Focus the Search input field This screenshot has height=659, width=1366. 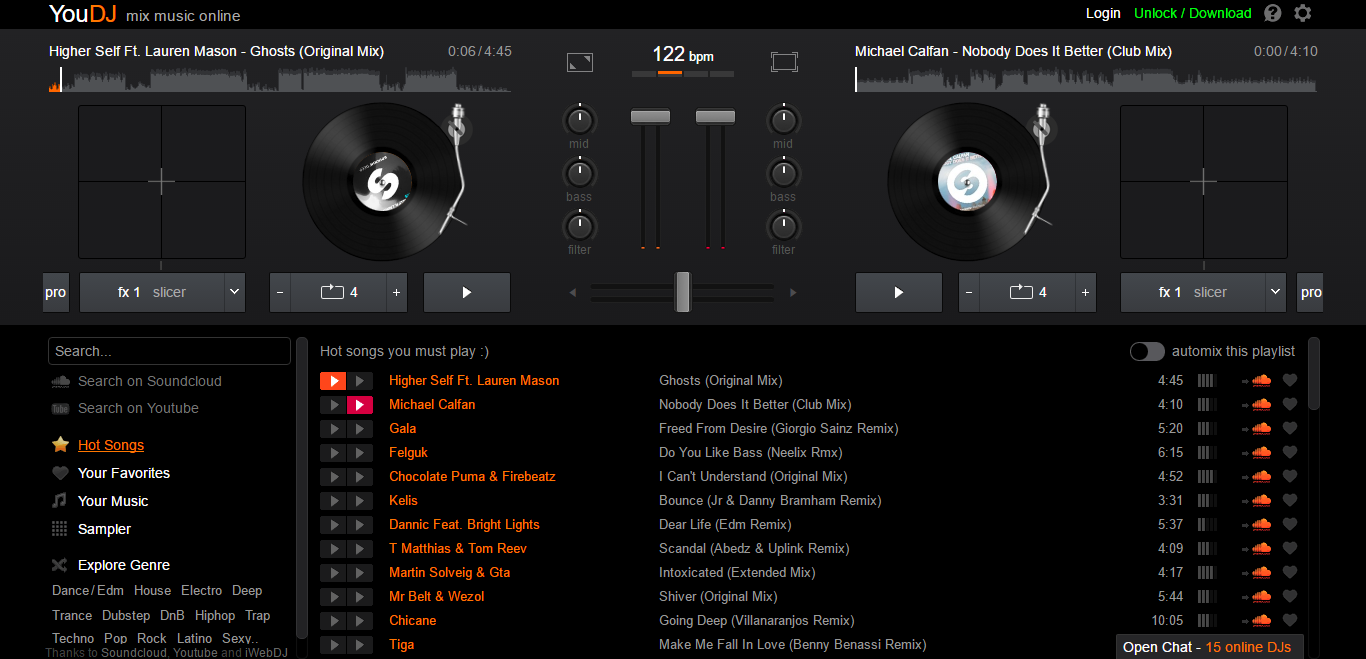tap(169, 351)
